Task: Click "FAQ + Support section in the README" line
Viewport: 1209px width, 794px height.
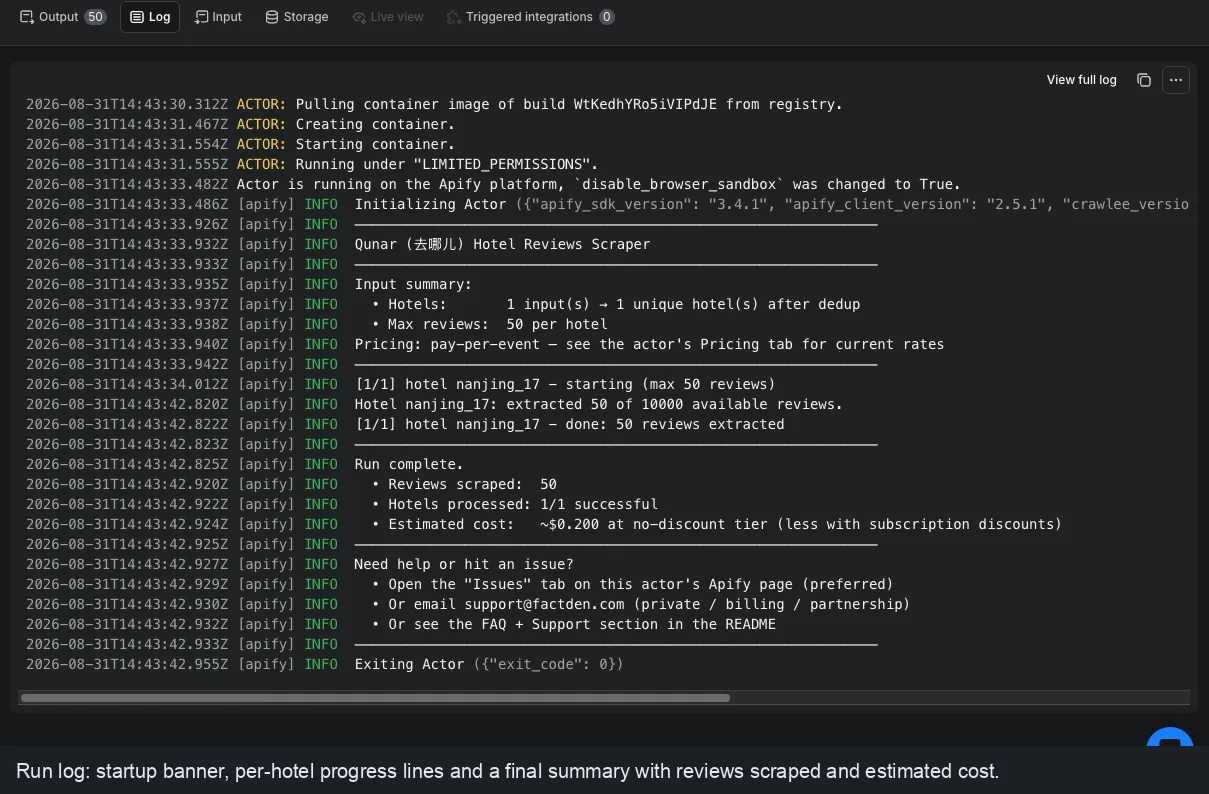Action: (x=401, y=624)
